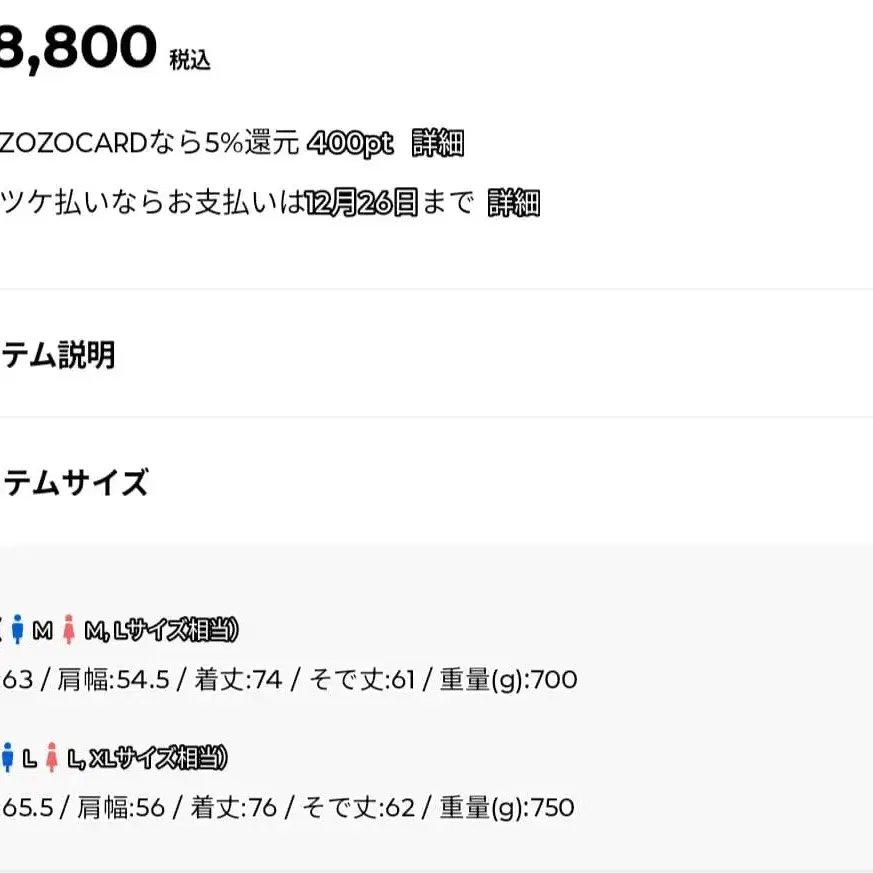Click the pink female icon before M, L
873x873 pixels.
pyautogui.click(x=69, y=631)
